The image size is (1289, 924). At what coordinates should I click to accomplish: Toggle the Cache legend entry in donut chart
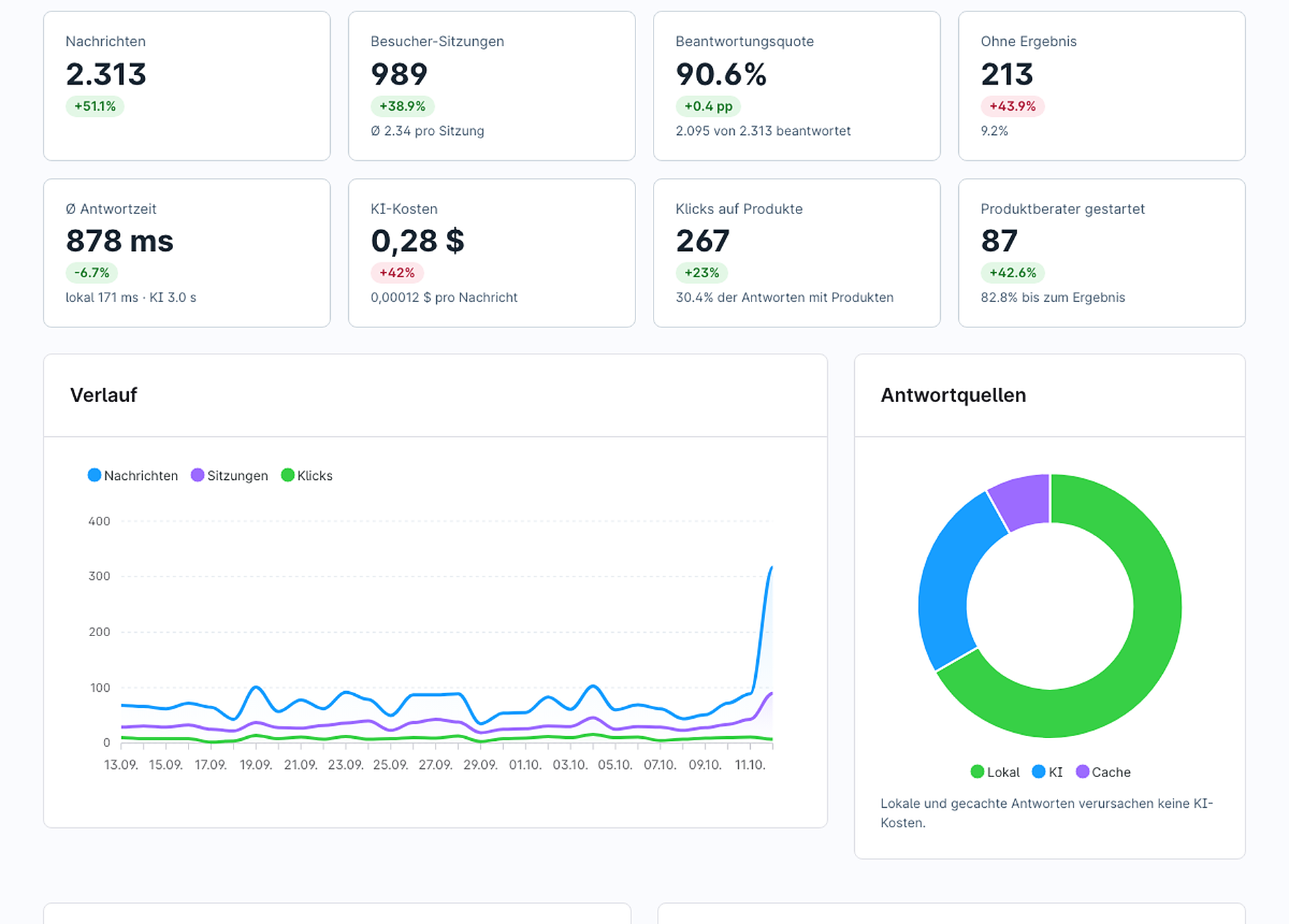[x=1103, y=772]
